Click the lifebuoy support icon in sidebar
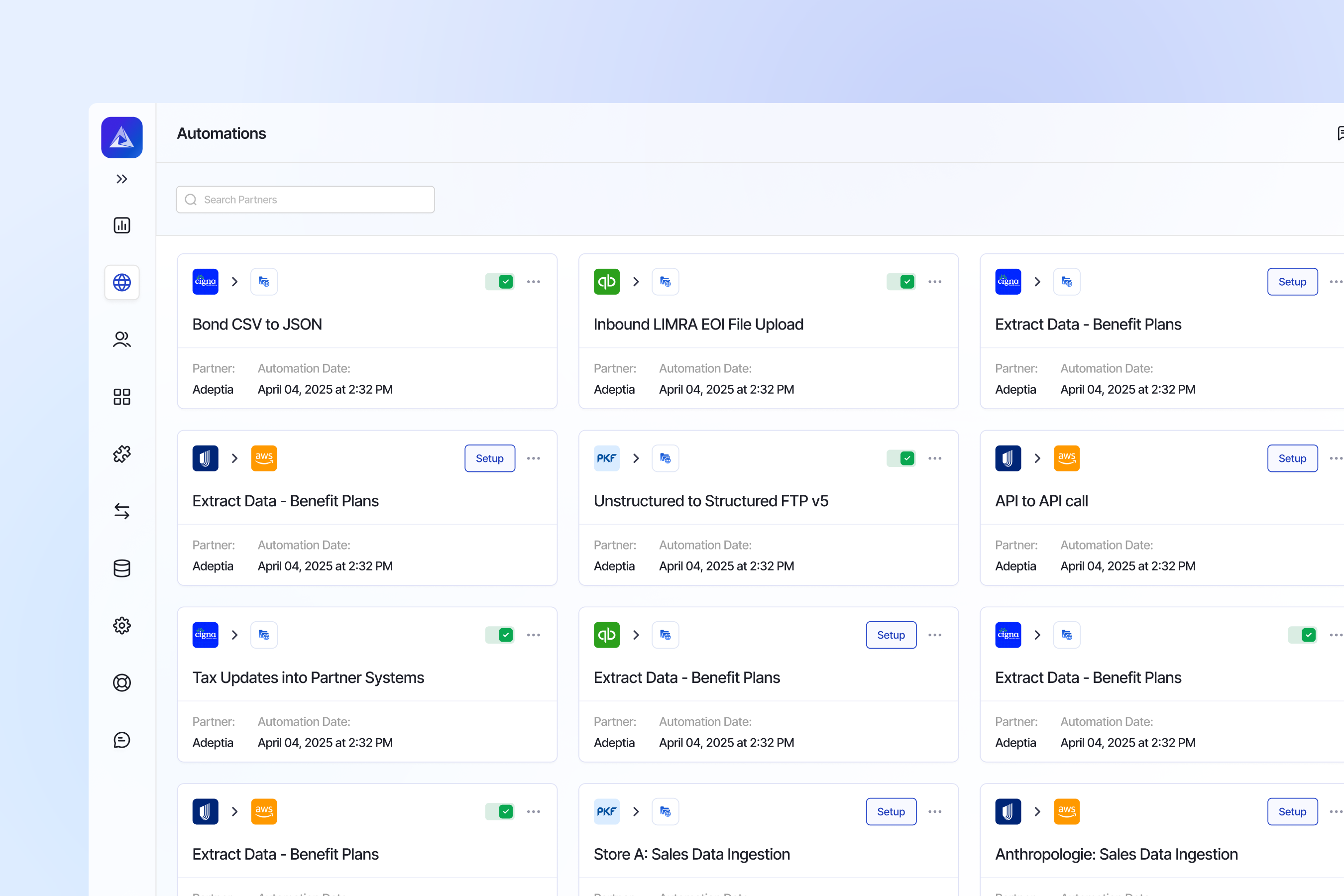The image size is (1344, 896). [x=122, y=682]
